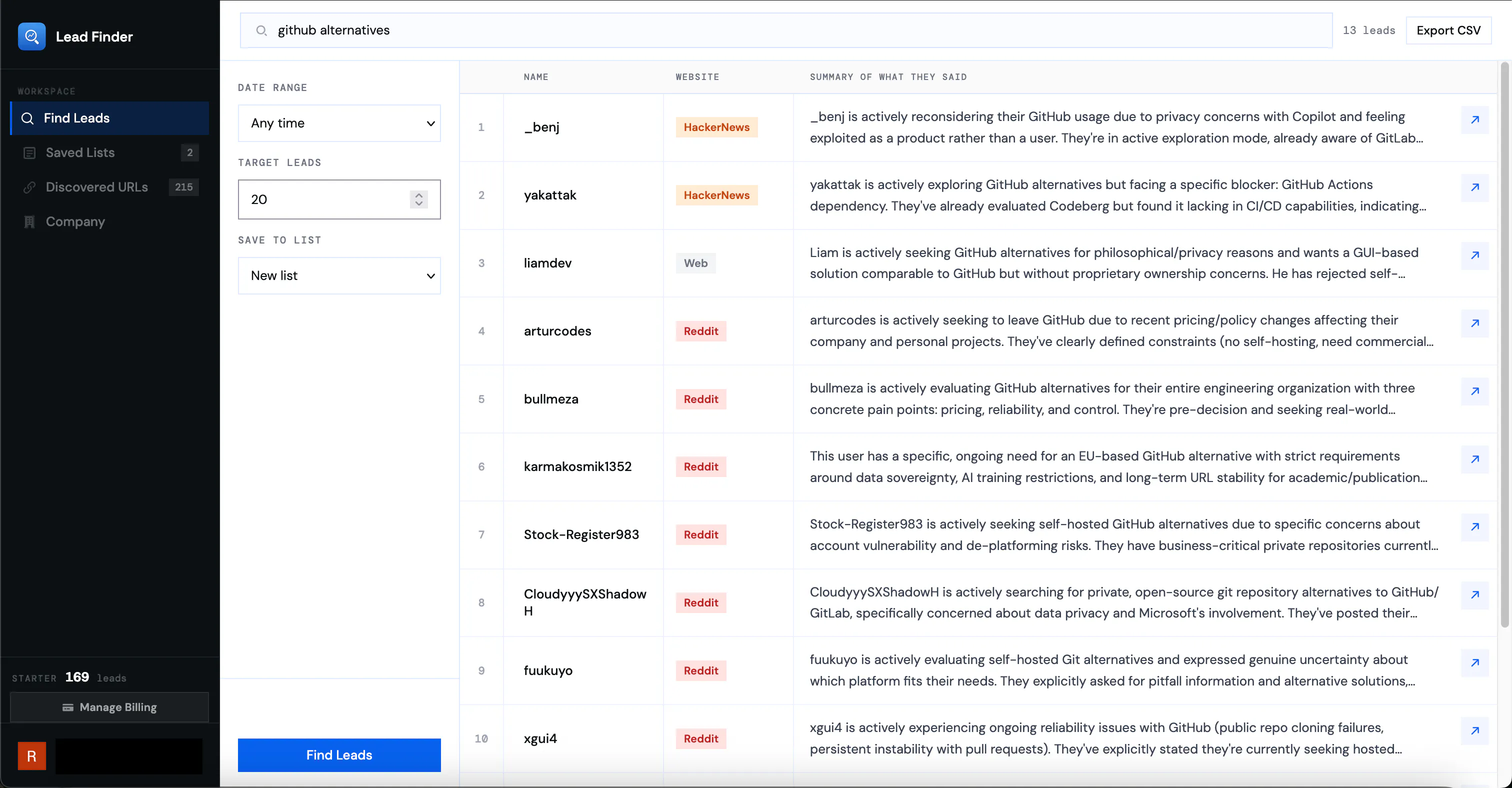
Task: Open the Company page in the sidebar
Action: pyautogui.click(x=110, y=222)
